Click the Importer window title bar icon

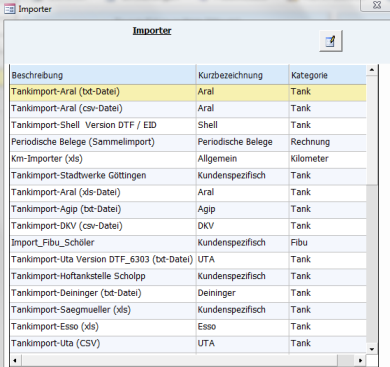pos(9,9)
